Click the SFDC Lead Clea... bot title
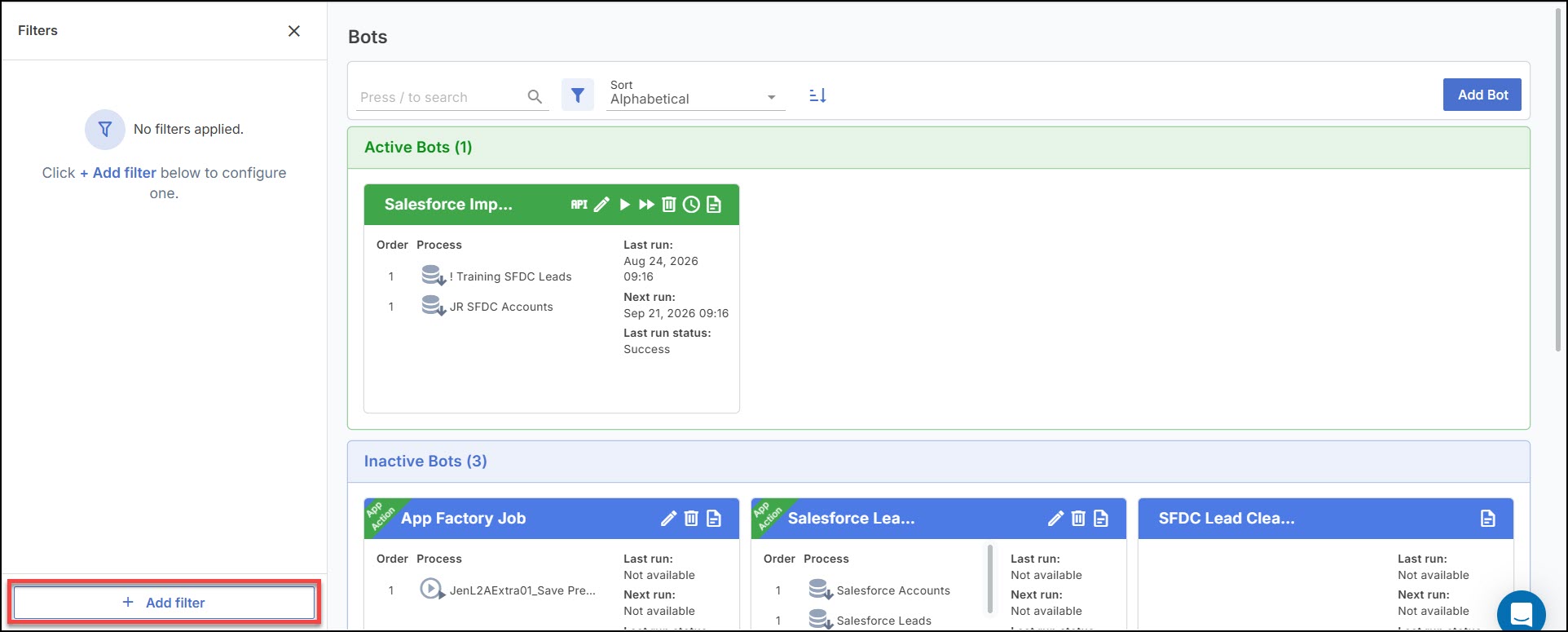This screenshot has width=1568, height=632. (x=1227, y=519)
